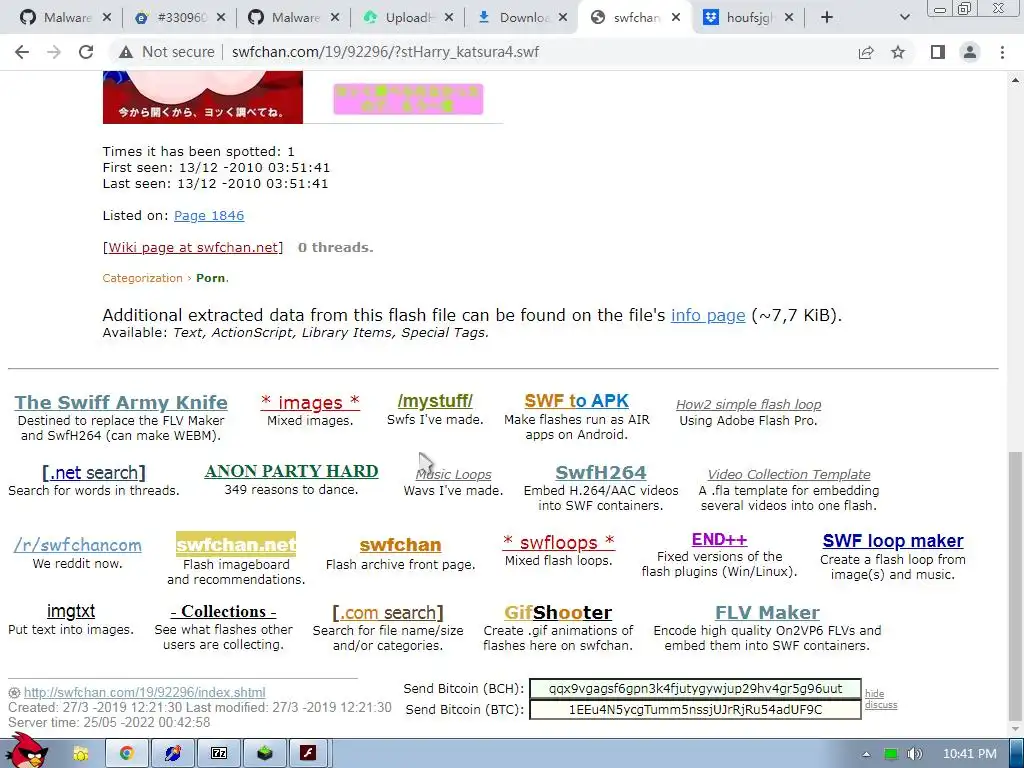The height and width of the screenshot is (768, 1024).
Task: Show hidden tray icons arrow
Action: (x=866, y=754)
